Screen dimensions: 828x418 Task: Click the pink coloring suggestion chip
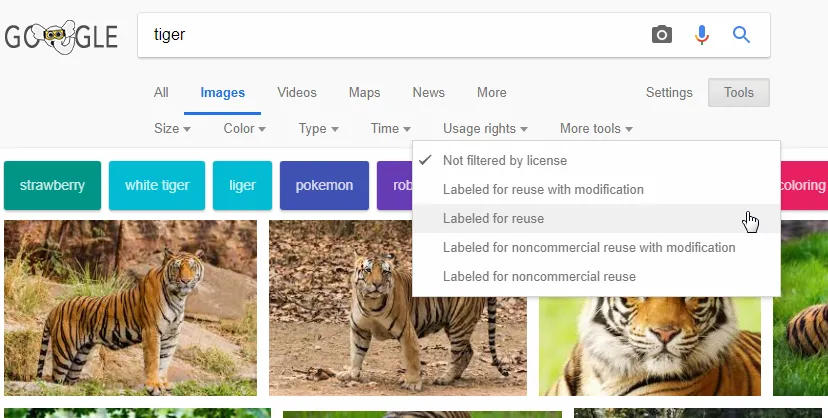click(804, 185)
